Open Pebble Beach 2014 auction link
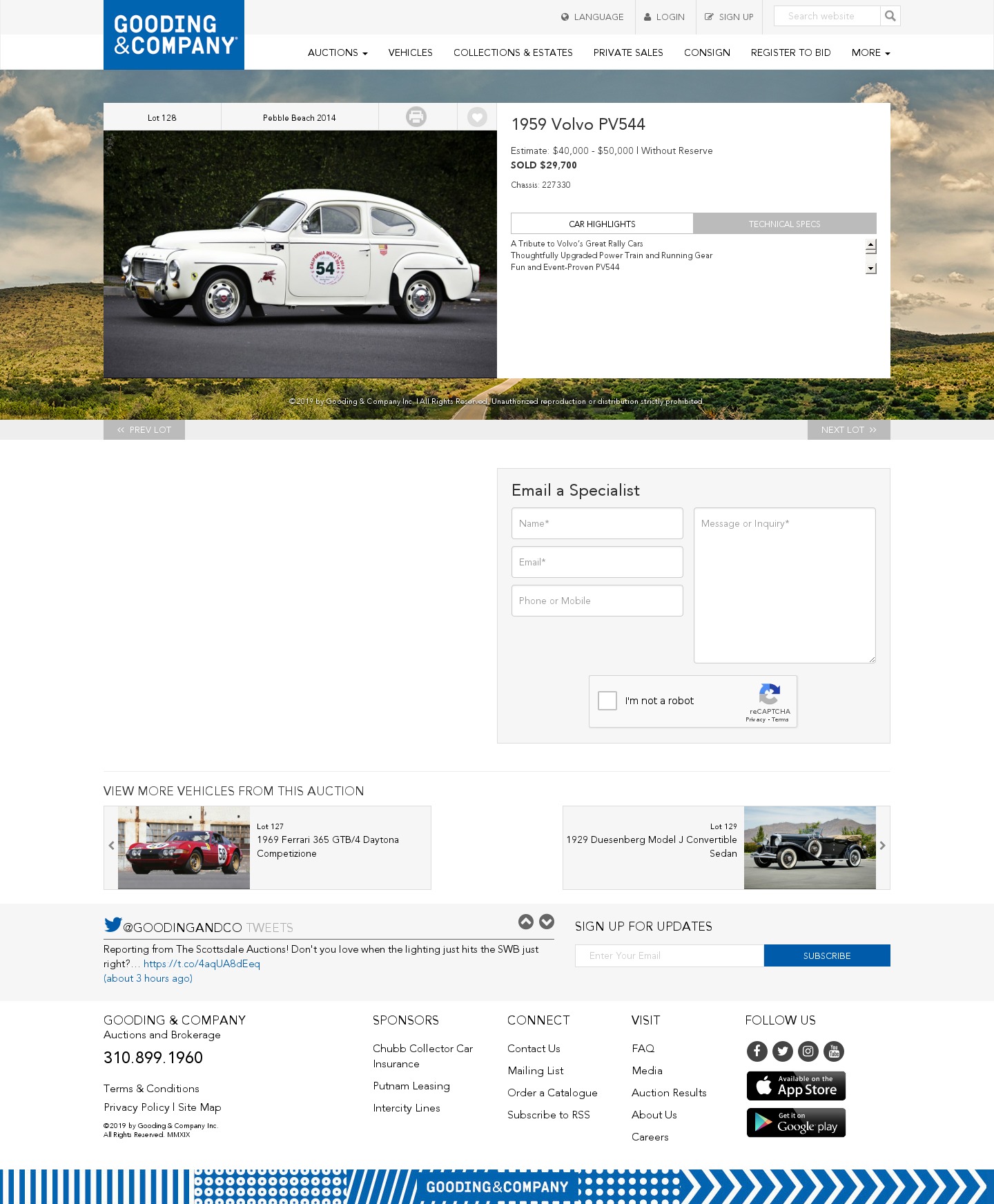This screenshot has width=994, height=1204. [x=300, y=117]
